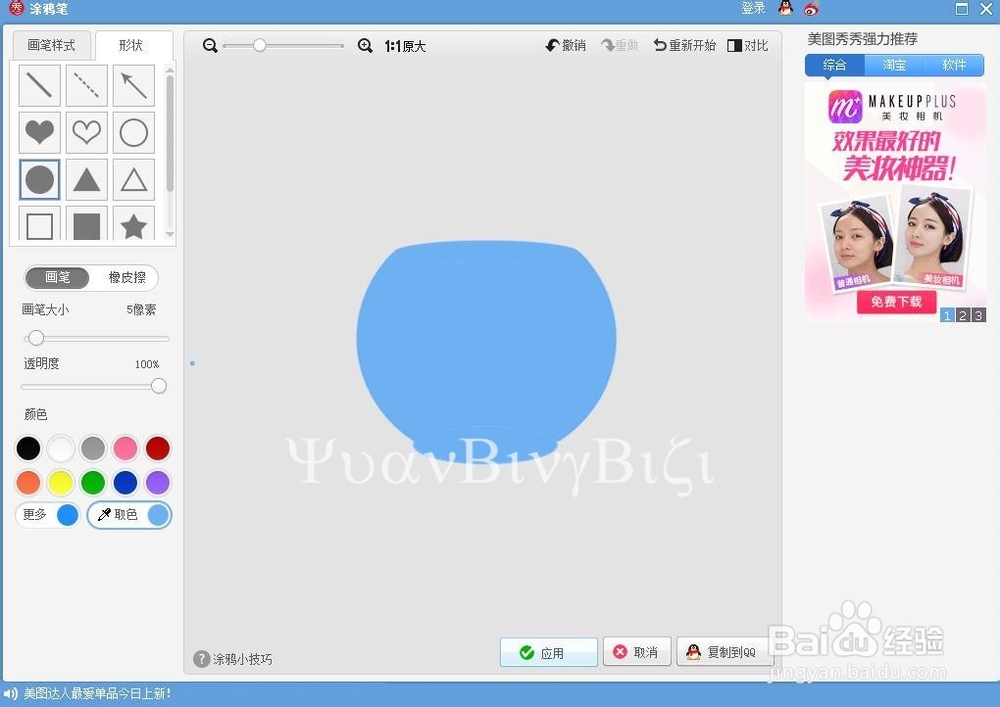Activate the 画笔 brush mode

57,277
